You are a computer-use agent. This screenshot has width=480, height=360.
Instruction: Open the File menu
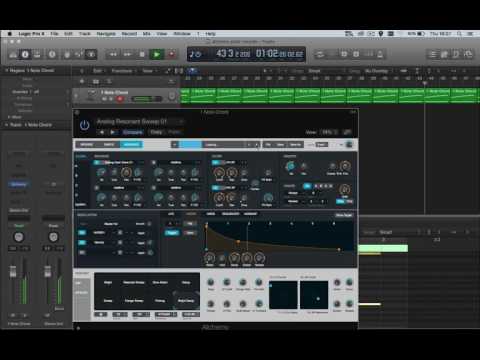coord(54,34)
